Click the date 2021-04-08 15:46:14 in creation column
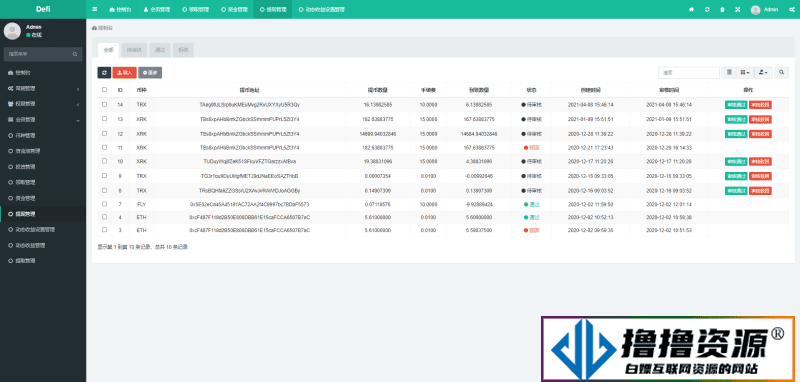The height and width of the screenshot is (382, 800). point(590,105)
